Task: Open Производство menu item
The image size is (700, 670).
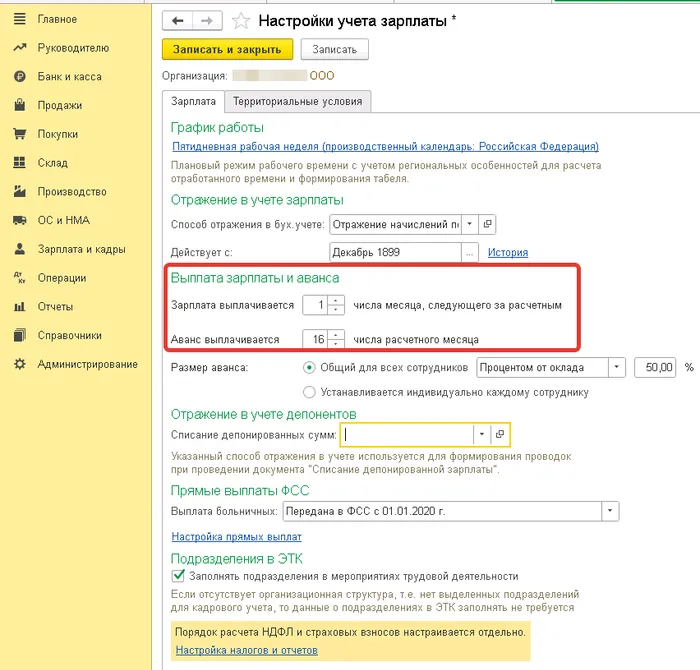Action: [72, 191]
